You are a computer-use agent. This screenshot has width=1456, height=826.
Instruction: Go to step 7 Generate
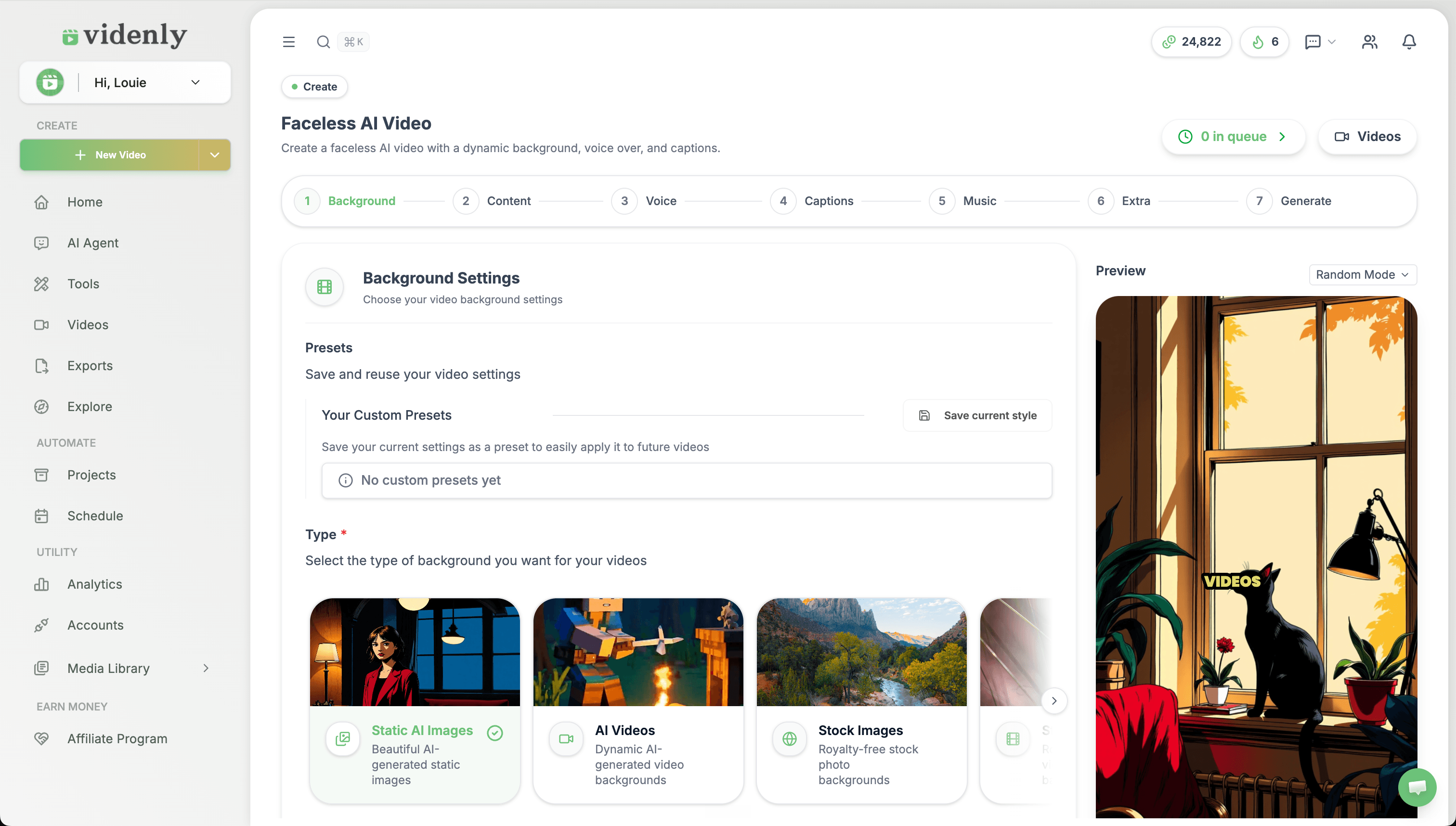(1289, 201)
